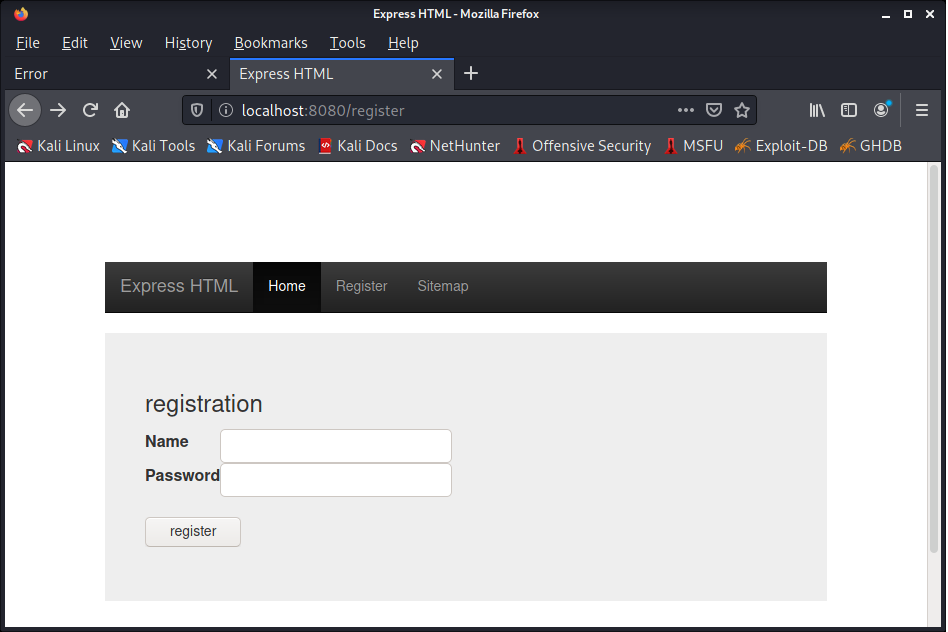Close the Error tab

(212, 74)
